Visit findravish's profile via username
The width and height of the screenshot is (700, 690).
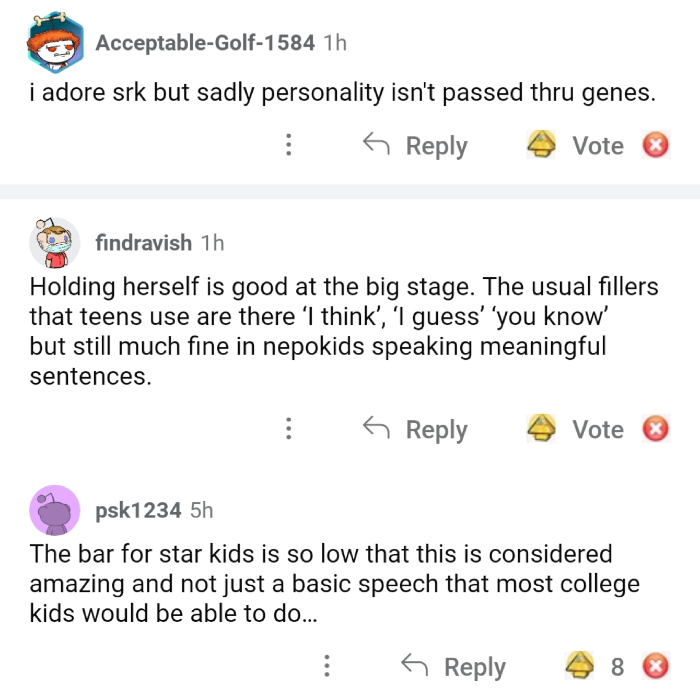tap(143, 242)
